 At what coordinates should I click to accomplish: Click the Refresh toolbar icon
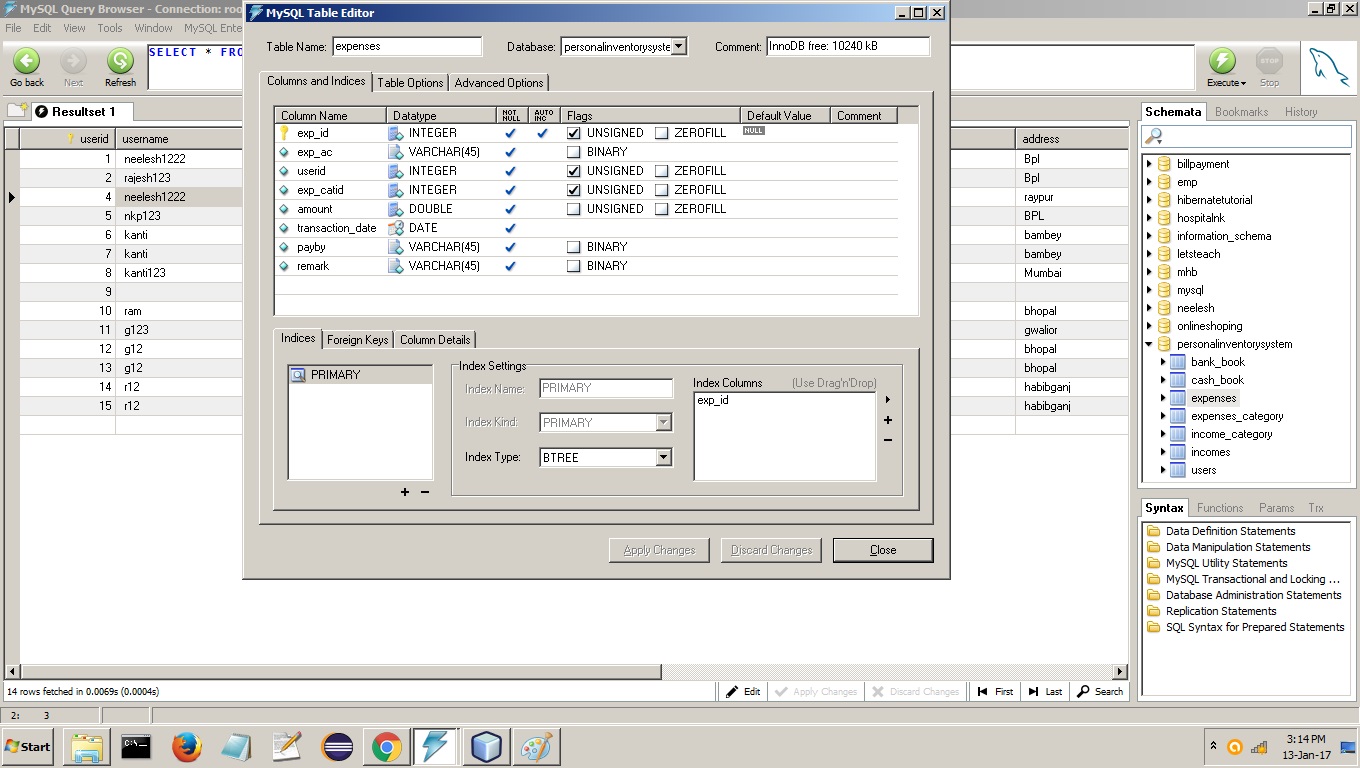click(120, 61)
